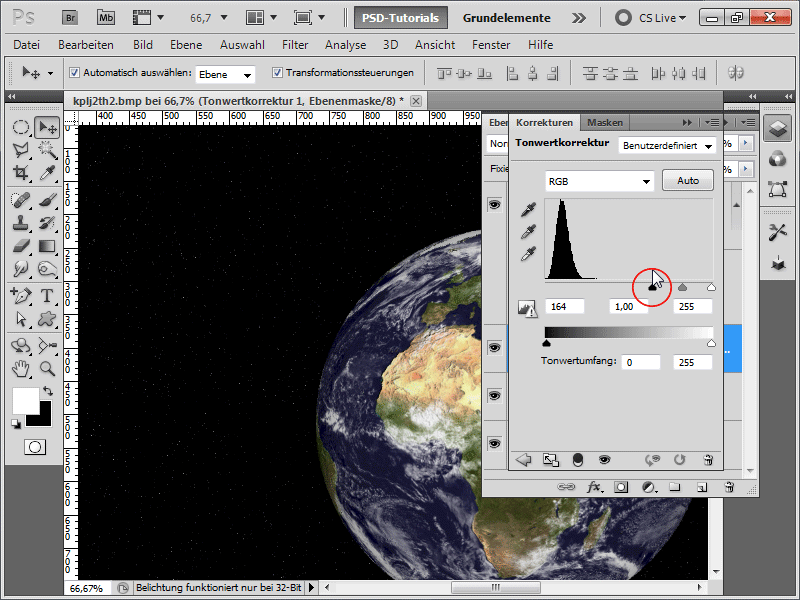The width and height of the screenshot is (800, 600).
Task: Select the History Brush tool
Action: 47,223
